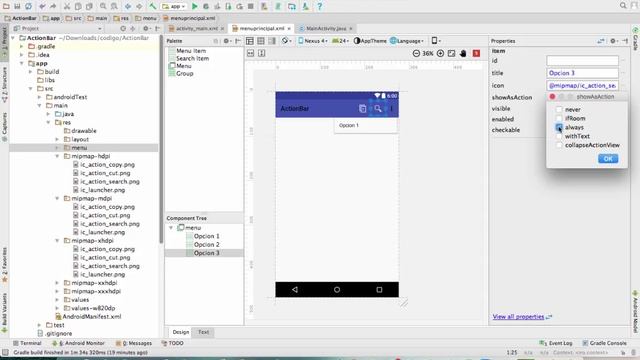The width and height of the screenshot is (640, 360).
Task: Click the red error indicator icon
Action: point(476,53)
